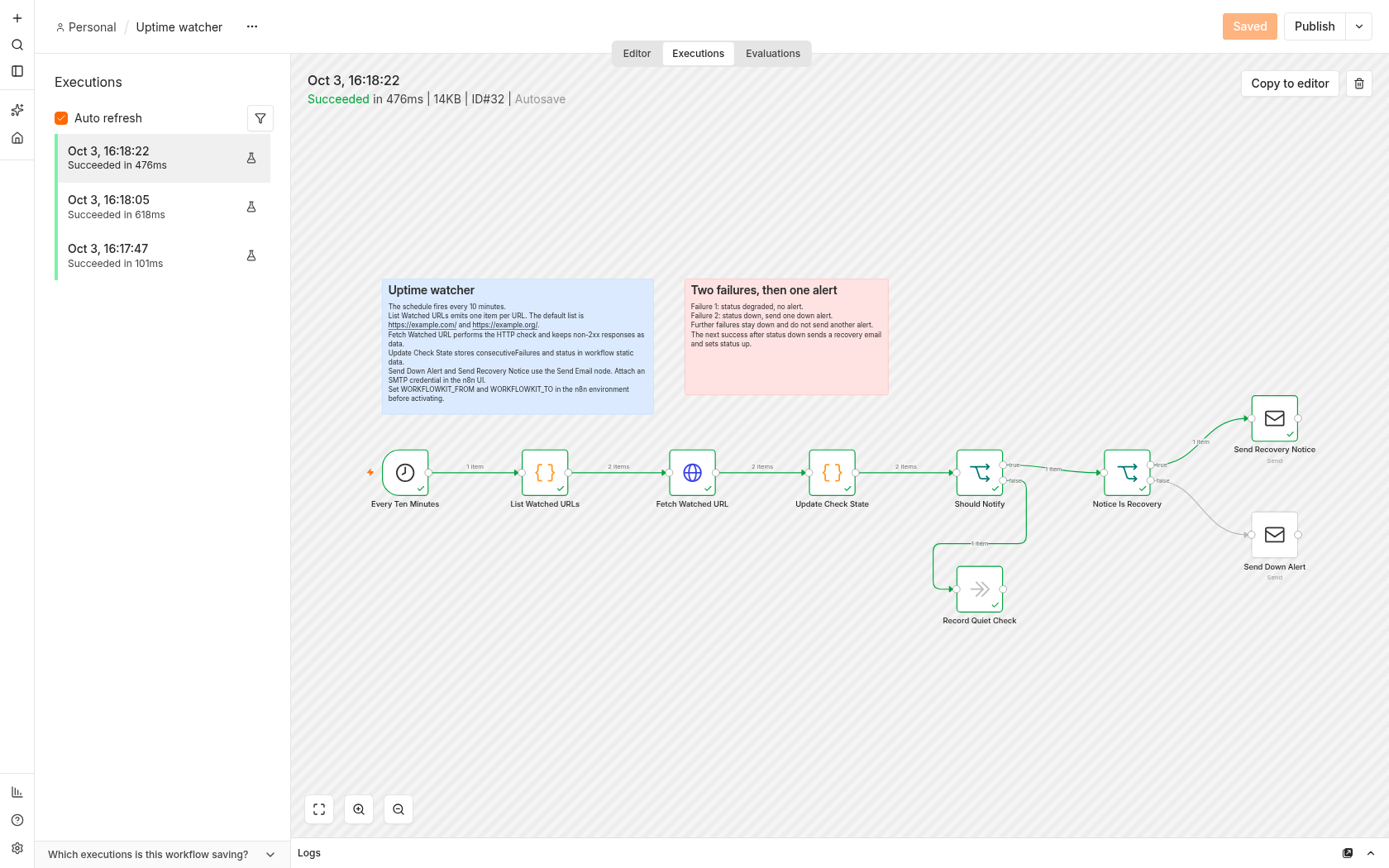
Task: Open the settings gear icon
Action: click(x=17, y=848)
